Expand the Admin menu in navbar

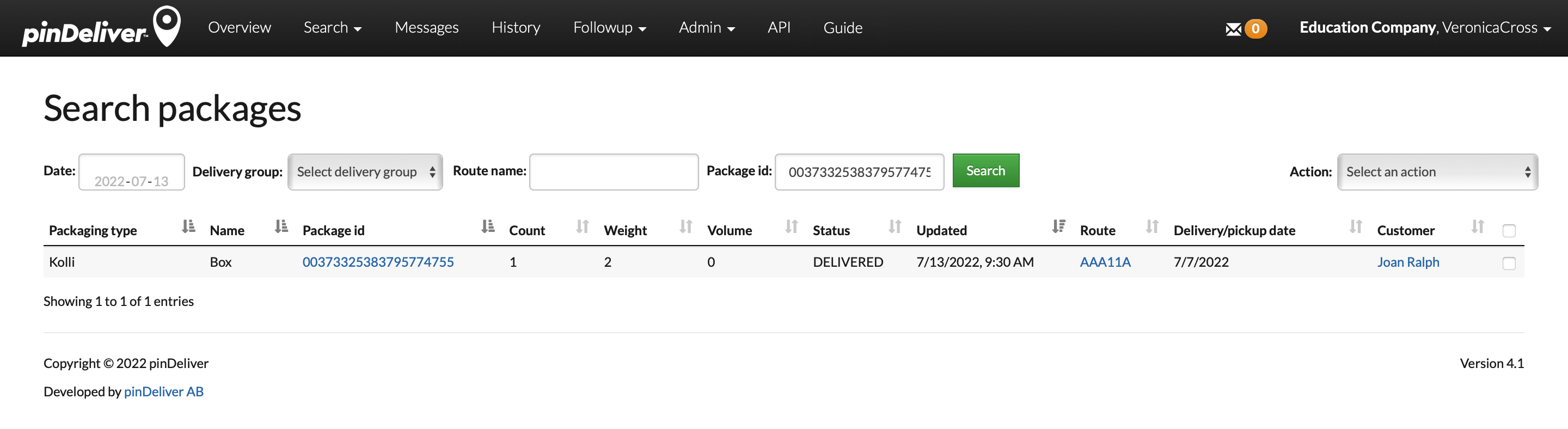[x=707, y=27]
